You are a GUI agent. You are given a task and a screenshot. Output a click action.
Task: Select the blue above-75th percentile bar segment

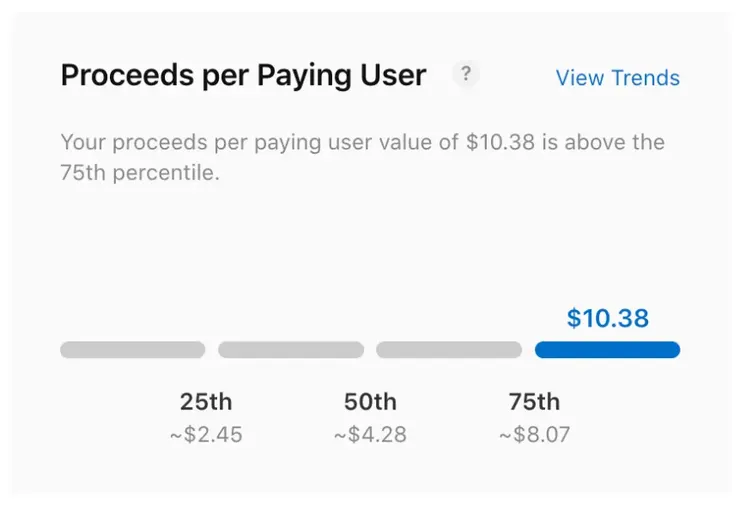pos(607,350)
